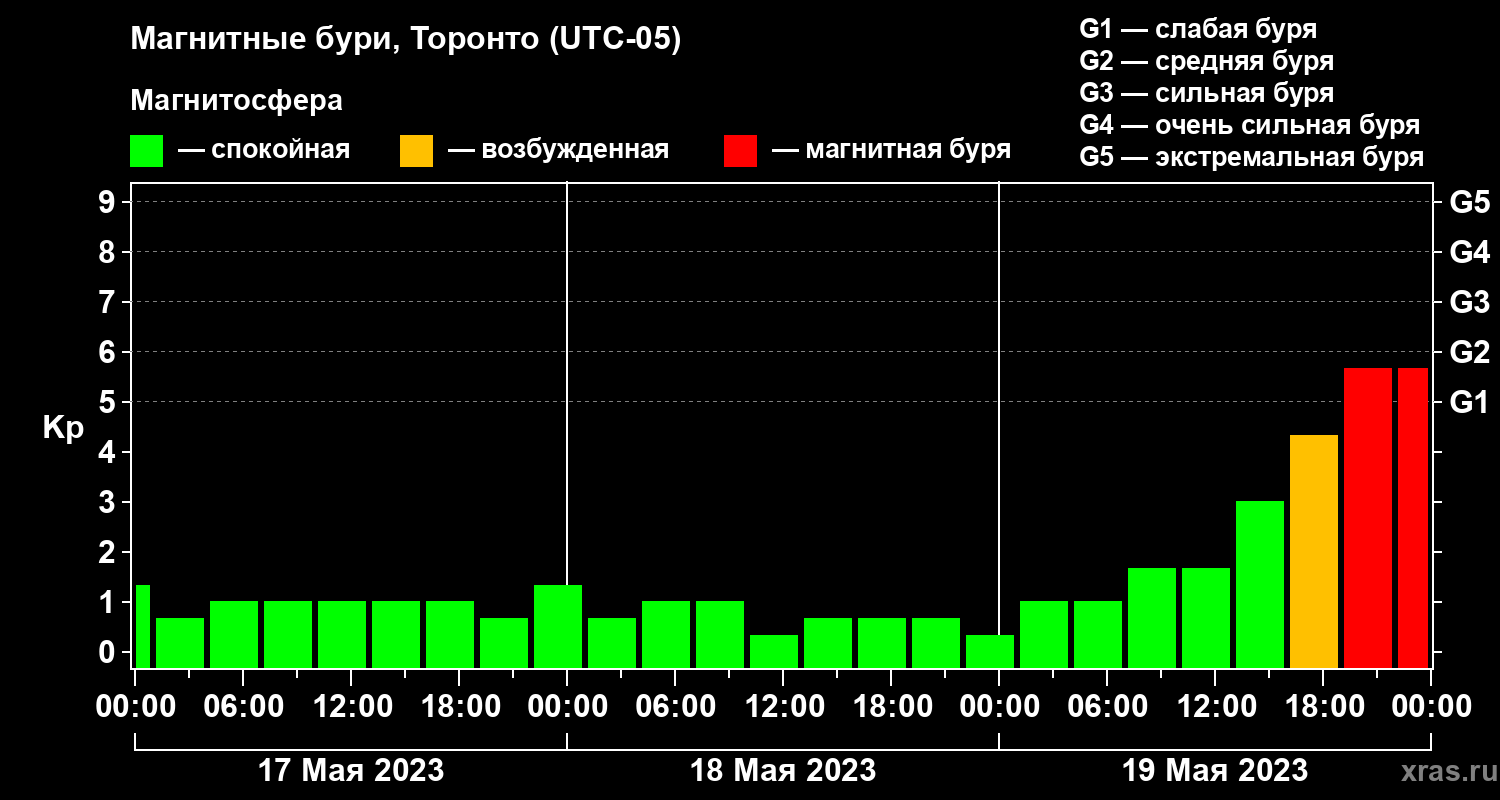
Task: Click the 'G3 — сильная буря' legend line
Action: point(1206,93)
